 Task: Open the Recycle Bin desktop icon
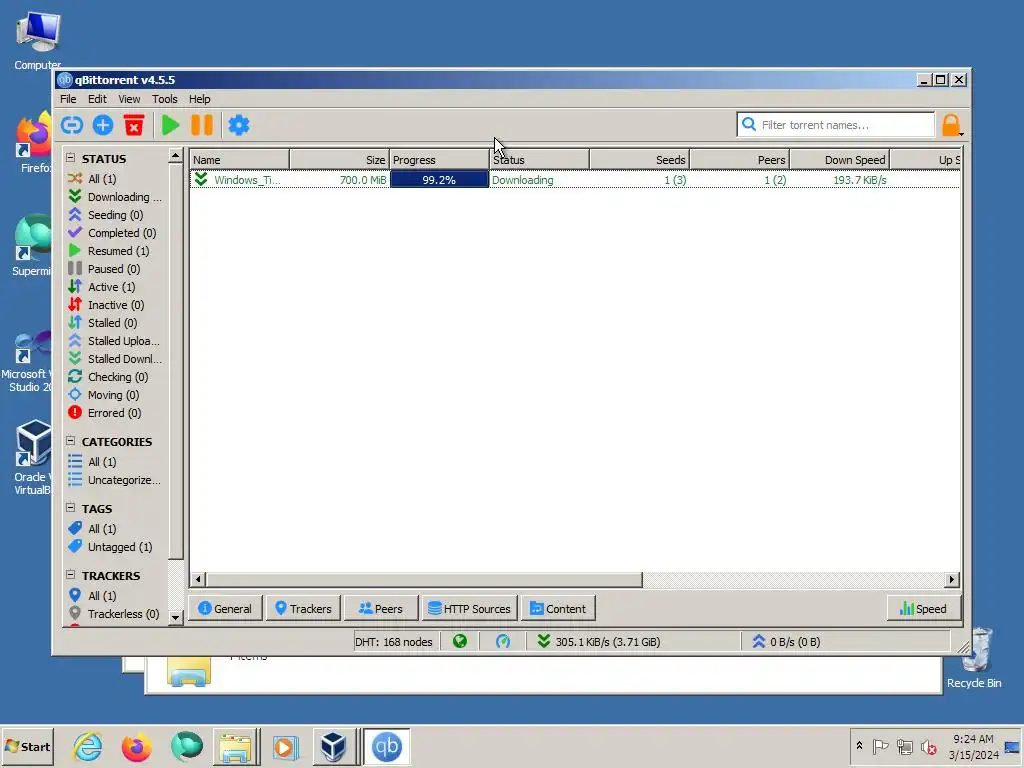974,658
